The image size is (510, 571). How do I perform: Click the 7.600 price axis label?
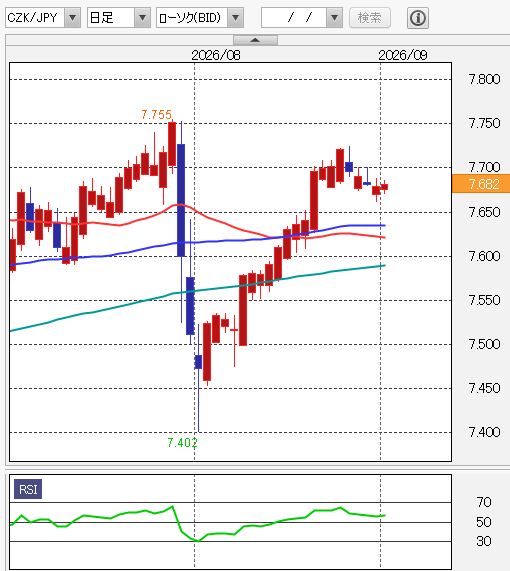tap(484, 256)
